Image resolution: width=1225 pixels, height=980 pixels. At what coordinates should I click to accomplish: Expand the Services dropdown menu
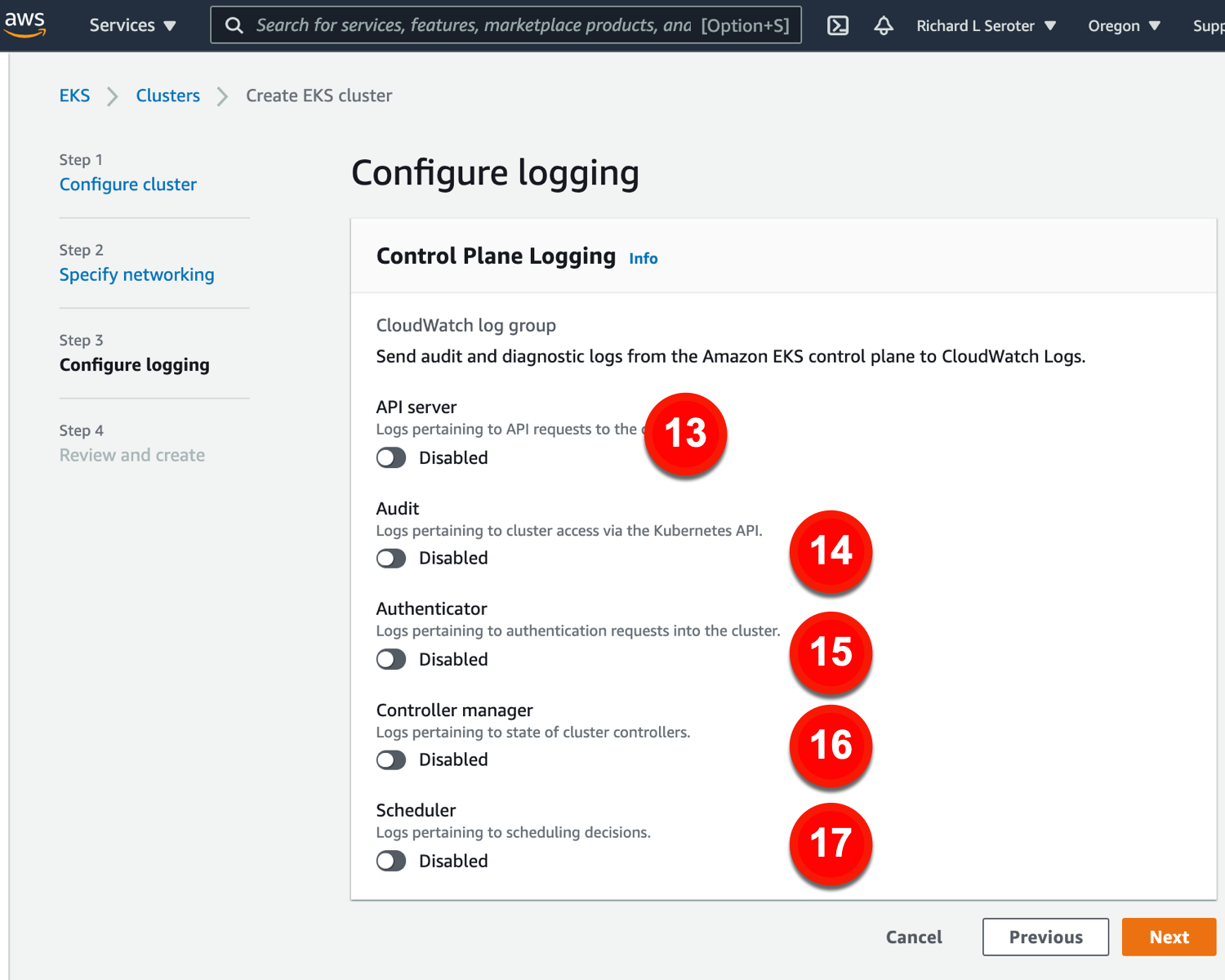[x=132, y=25]
